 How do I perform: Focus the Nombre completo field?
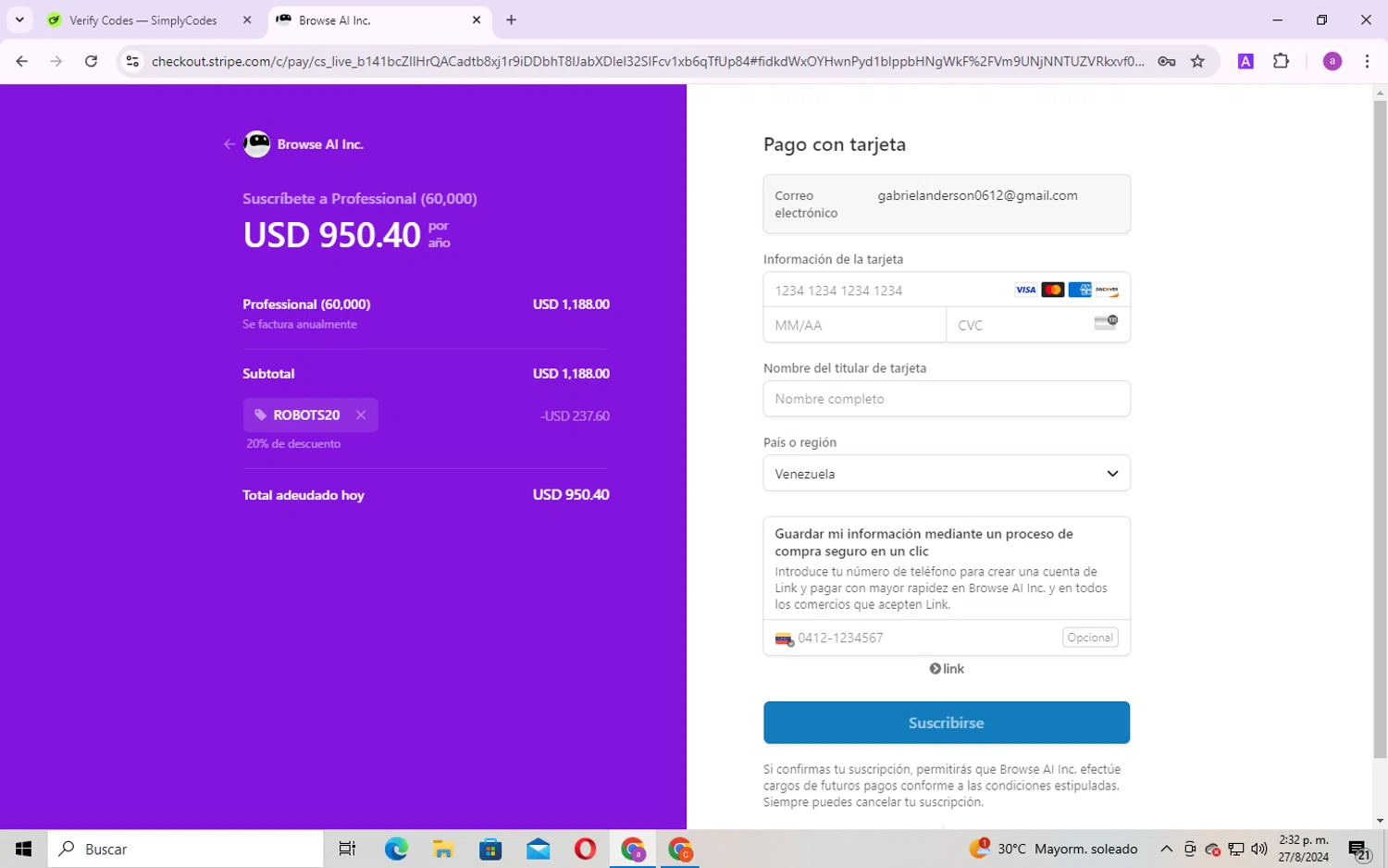coord(947,399)
